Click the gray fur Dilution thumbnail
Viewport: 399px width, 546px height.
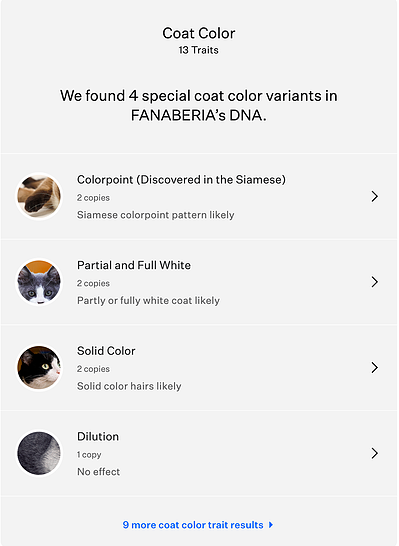click(x=39, y=453)
